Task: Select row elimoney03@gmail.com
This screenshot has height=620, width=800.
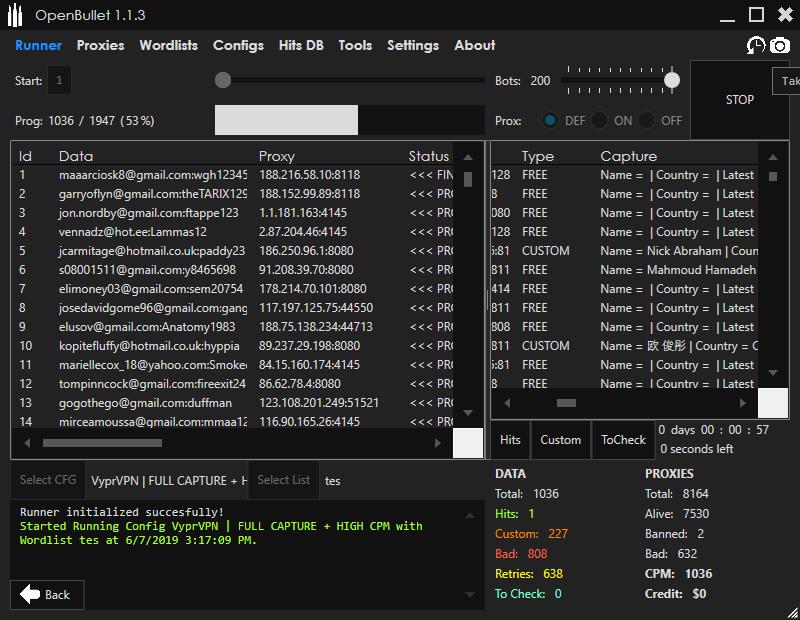Action: (x=233, y=289)
